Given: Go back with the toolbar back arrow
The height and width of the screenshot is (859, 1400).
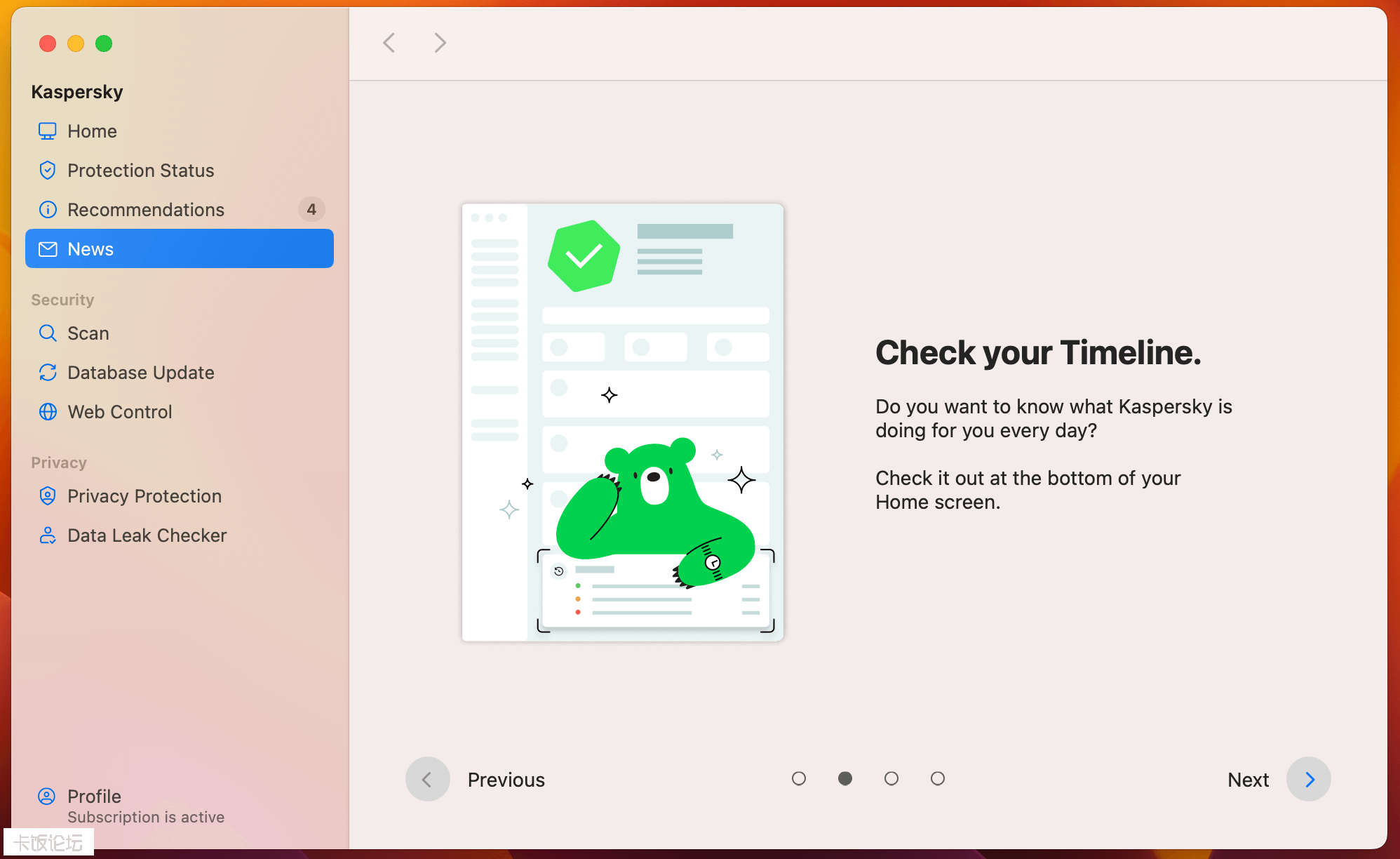Looking at the screenshot, I should tap(389, 43).
